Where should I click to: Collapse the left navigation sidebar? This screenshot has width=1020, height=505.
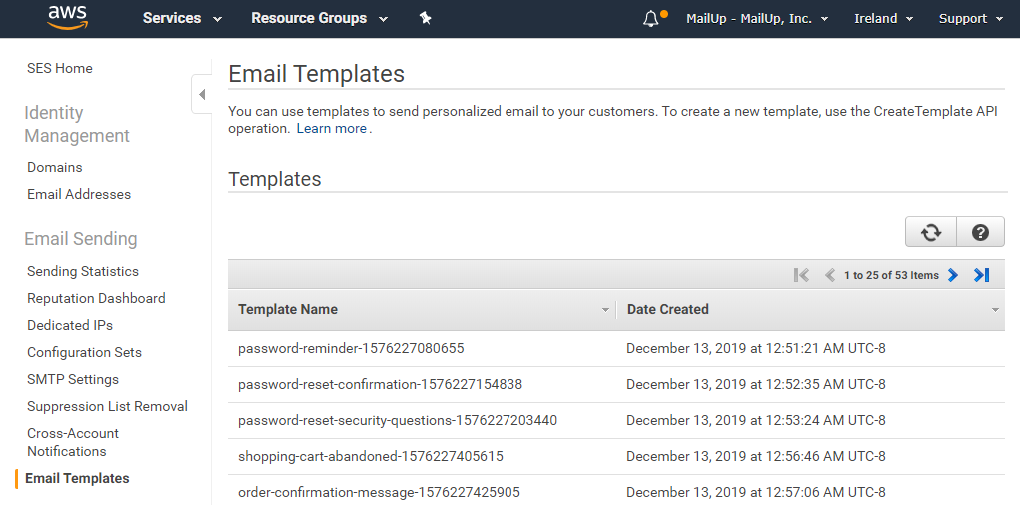202,94
